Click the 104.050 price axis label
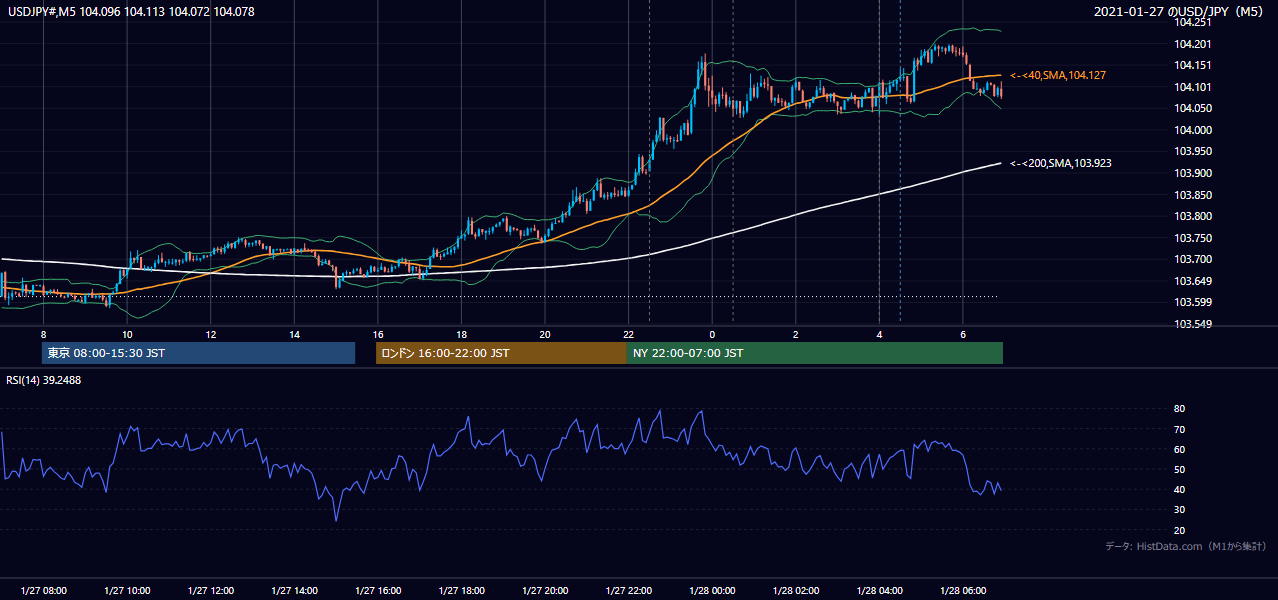 coord(1192,108)
